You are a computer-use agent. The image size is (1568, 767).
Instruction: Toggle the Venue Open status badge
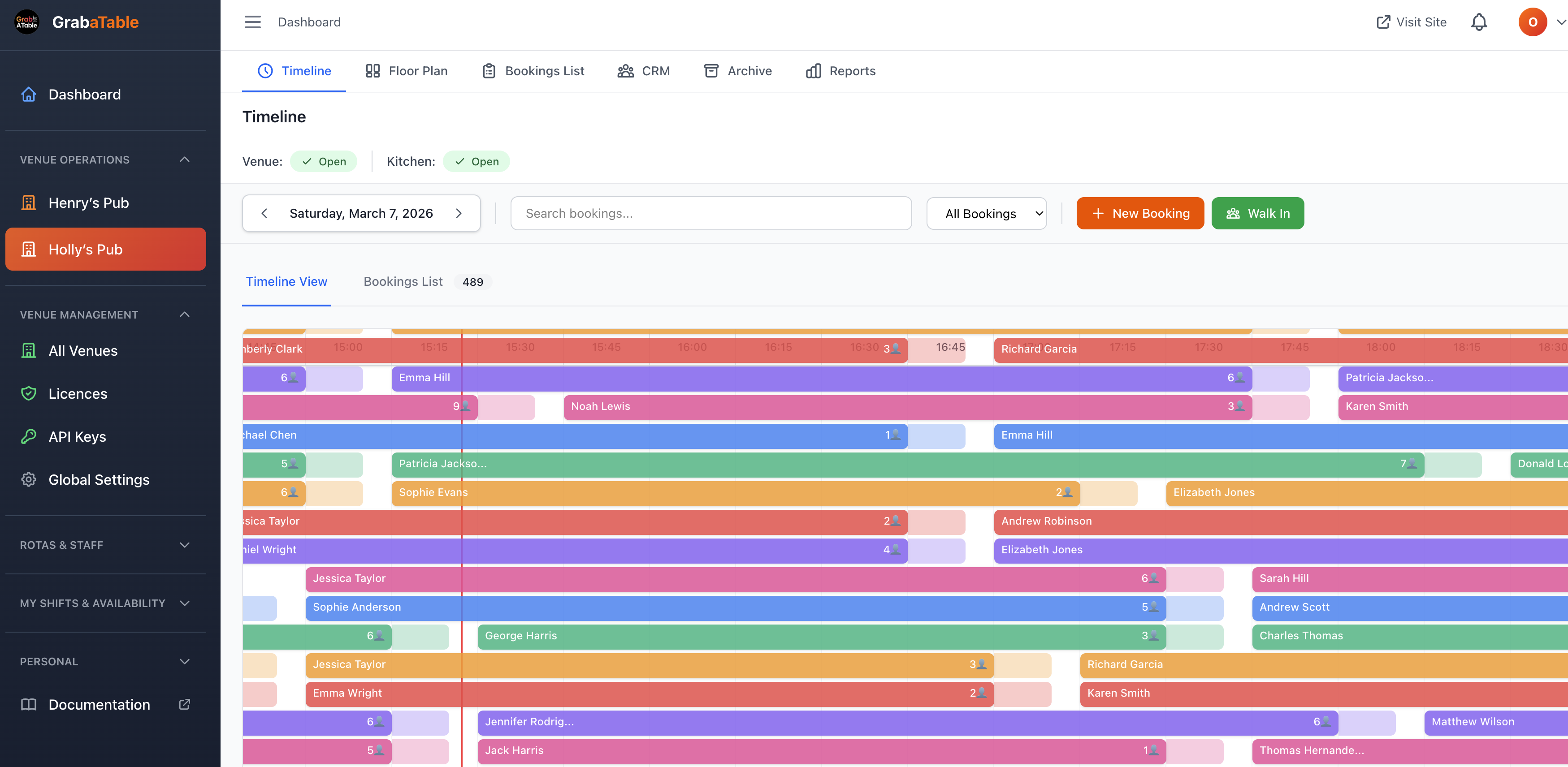324,161
